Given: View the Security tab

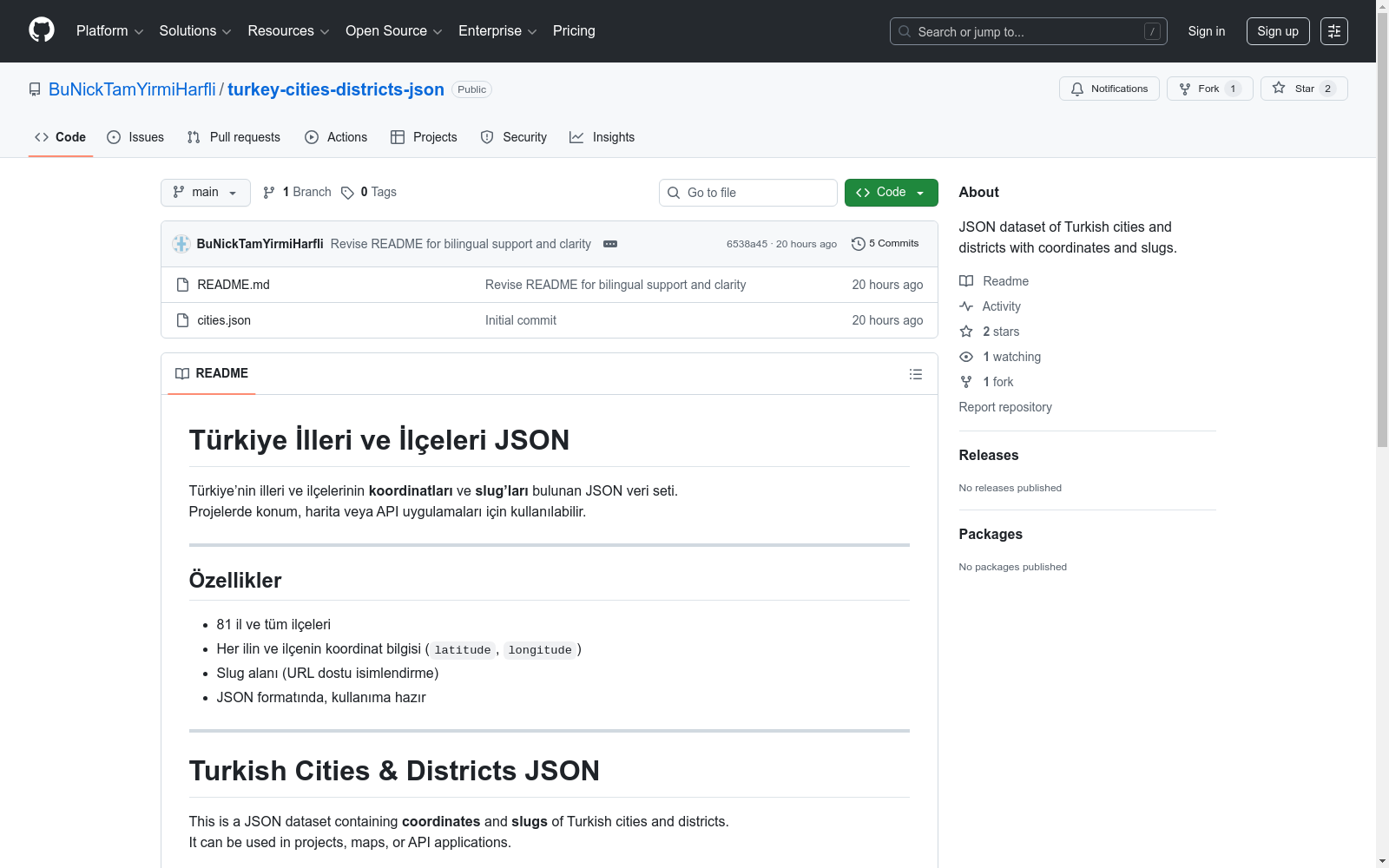Looking at the screenshot, I should tap(514, 137).
